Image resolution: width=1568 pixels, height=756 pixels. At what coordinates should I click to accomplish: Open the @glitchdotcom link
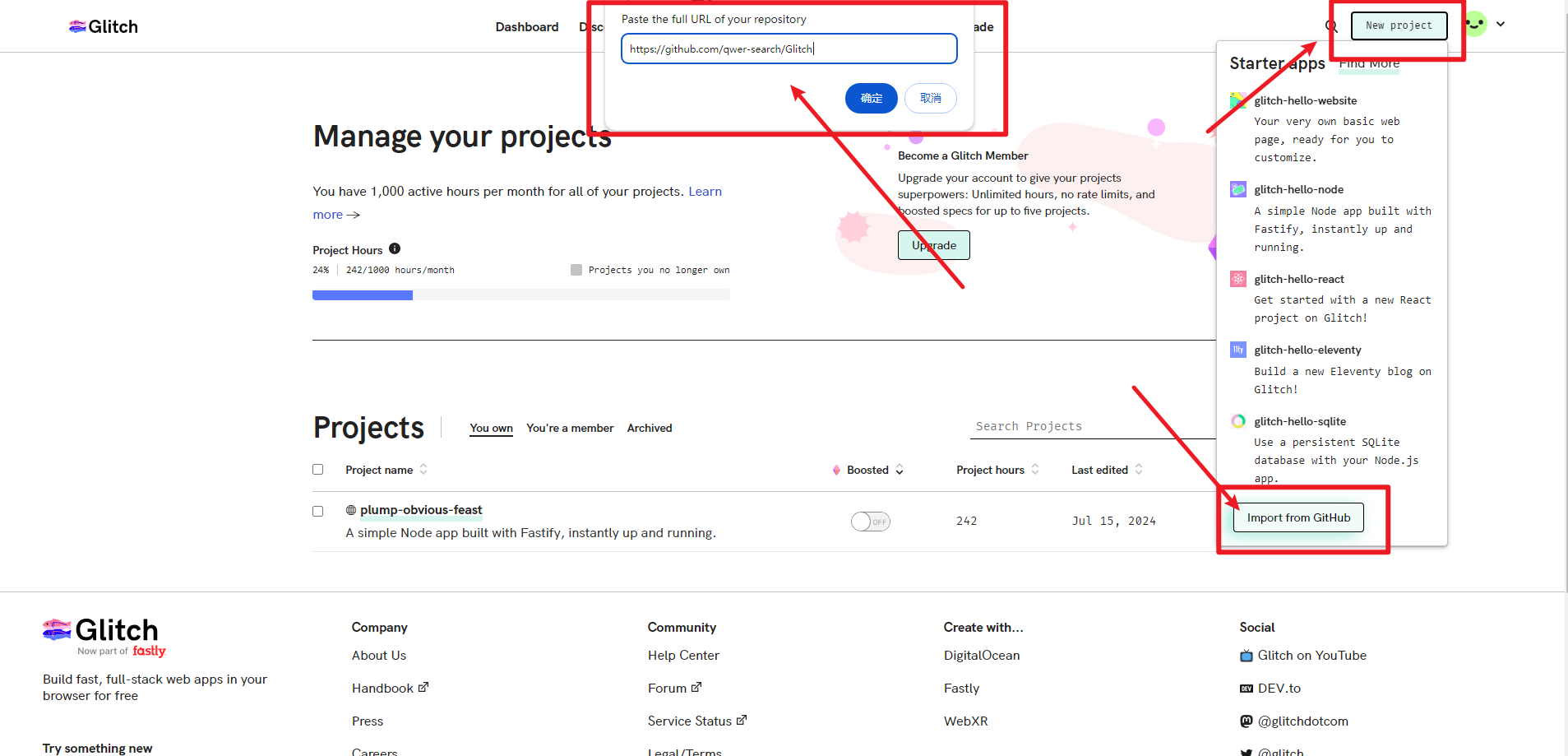(x=1302, y=721)
